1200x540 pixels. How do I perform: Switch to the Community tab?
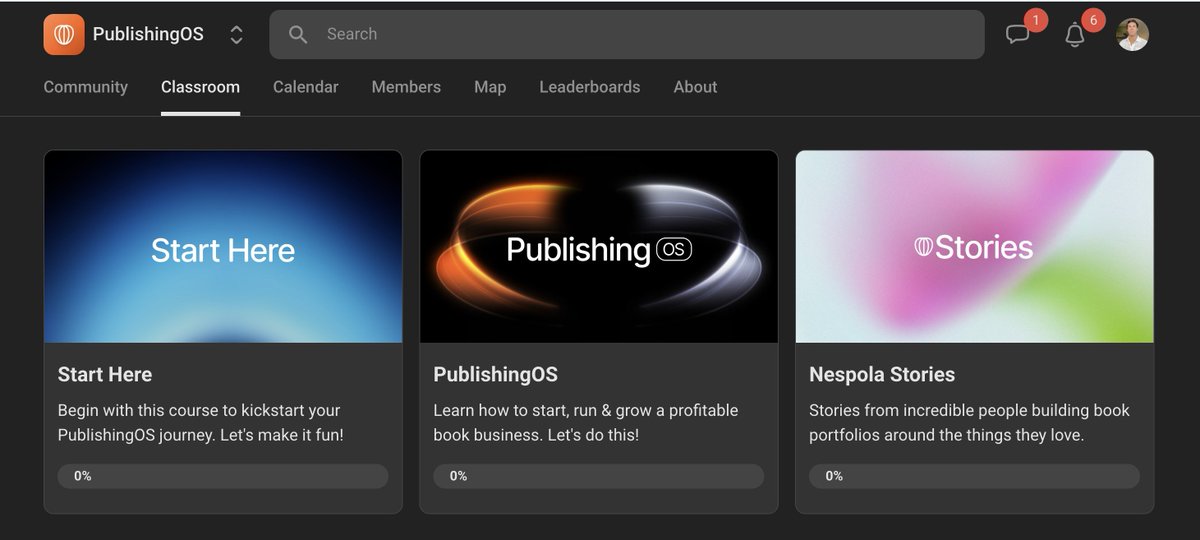point(86,87)
